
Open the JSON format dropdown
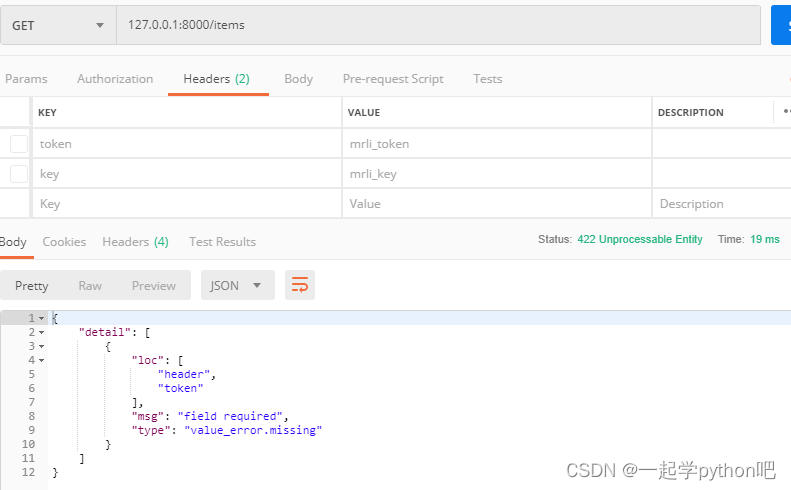pos(238,285)
